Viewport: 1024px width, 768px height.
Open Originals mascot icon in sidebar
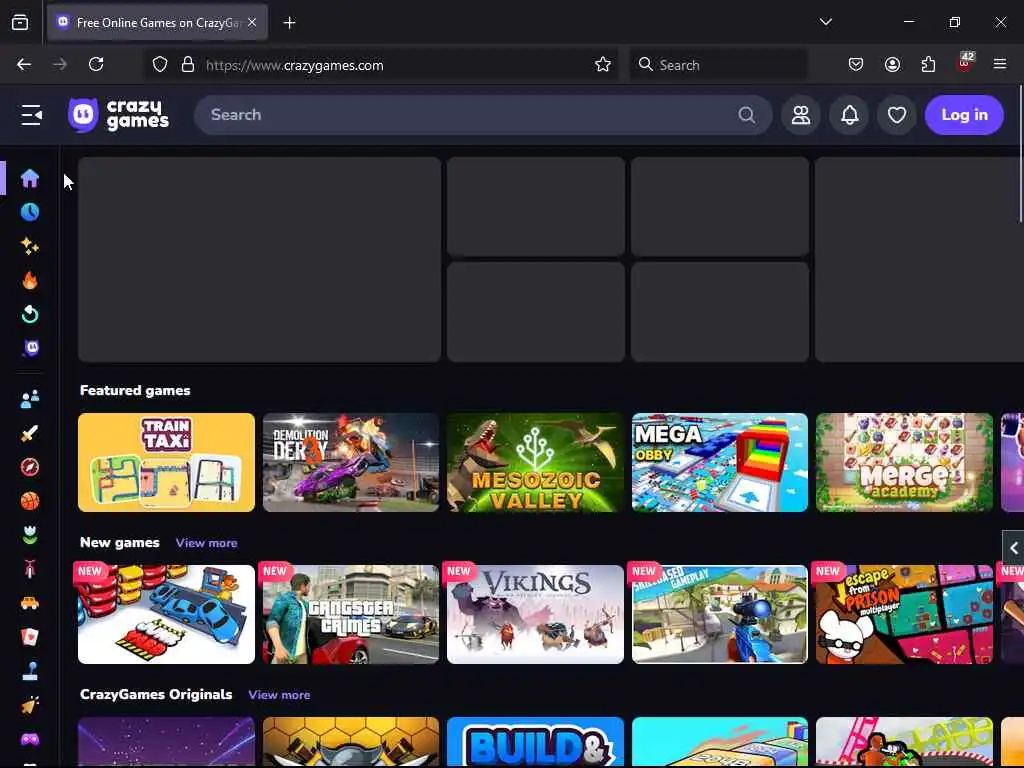pyautogui.click(x=31, y=348)
